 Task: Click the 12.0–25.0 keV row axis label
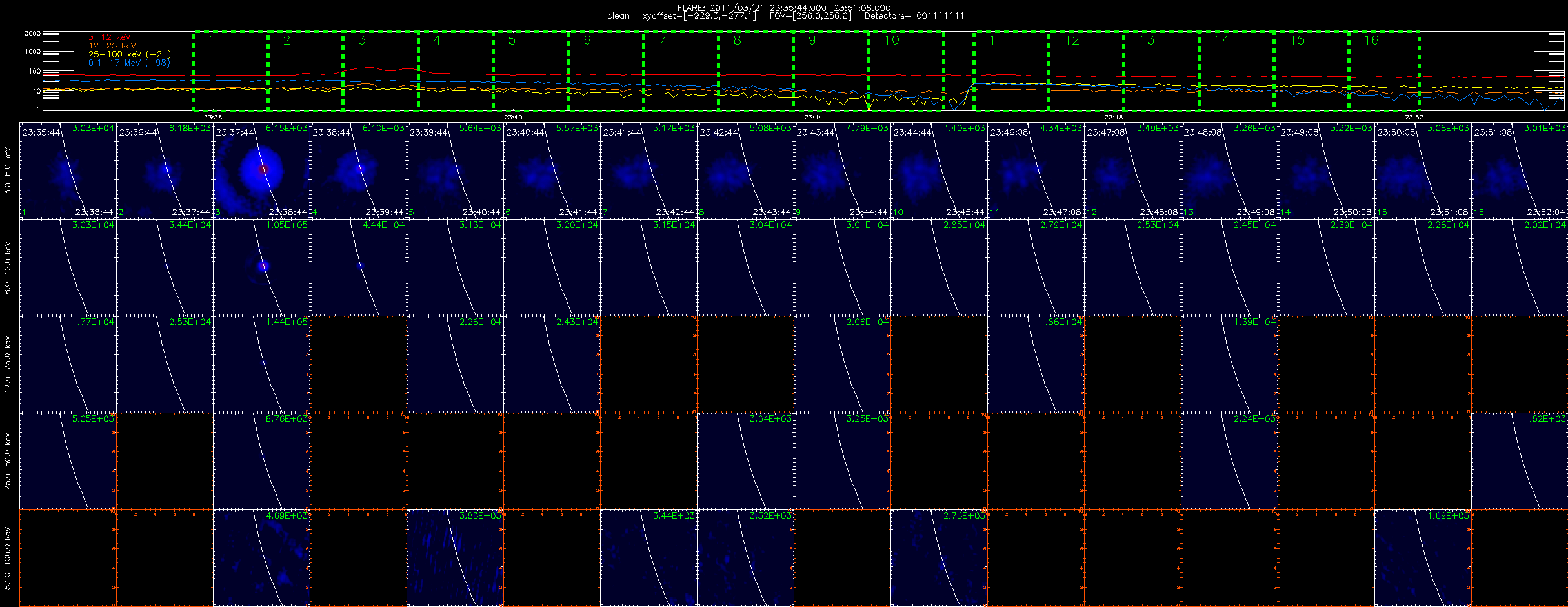point(8,364)
